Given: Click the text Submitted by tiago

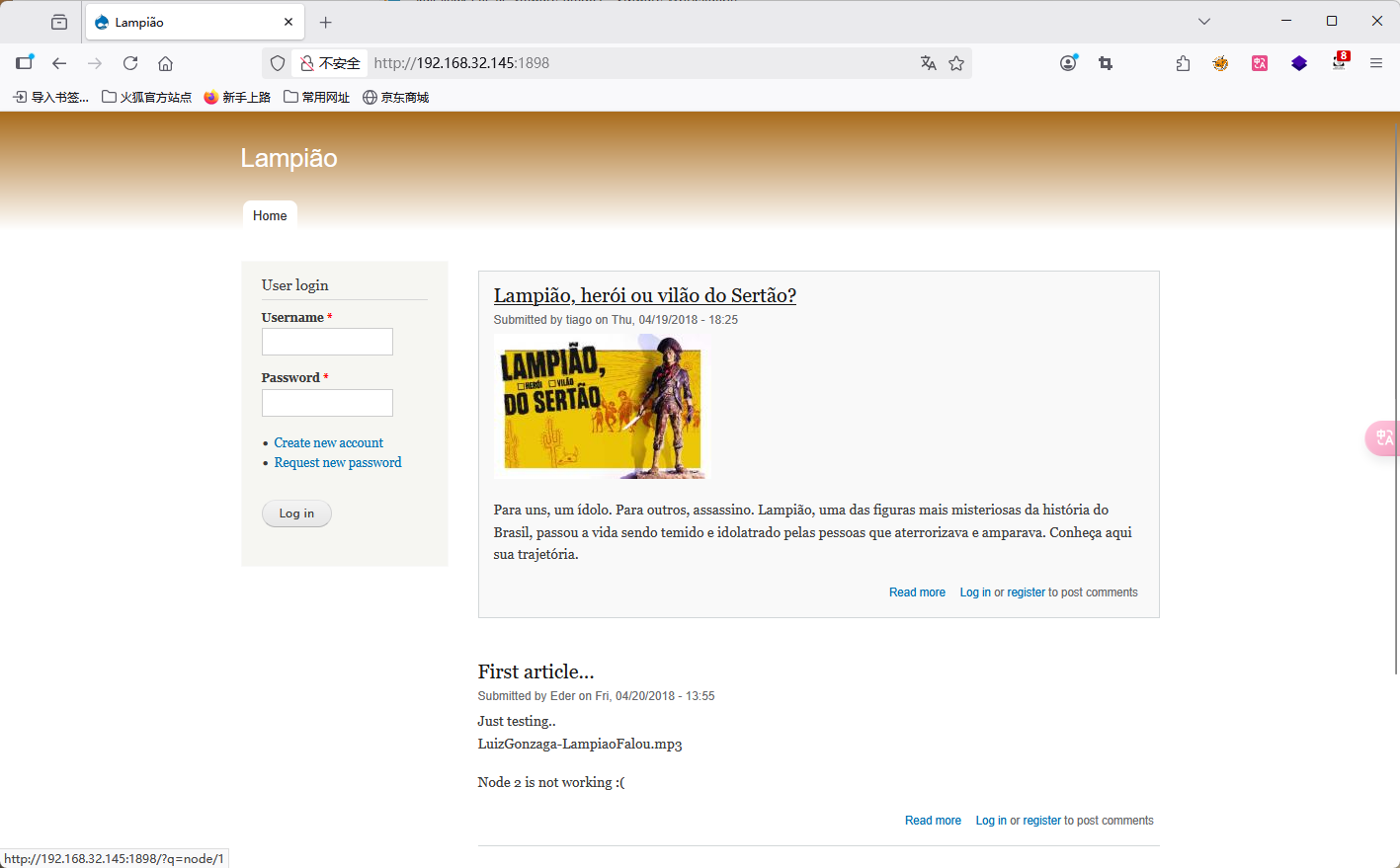Looking at the screenshot, I should 542,320.
